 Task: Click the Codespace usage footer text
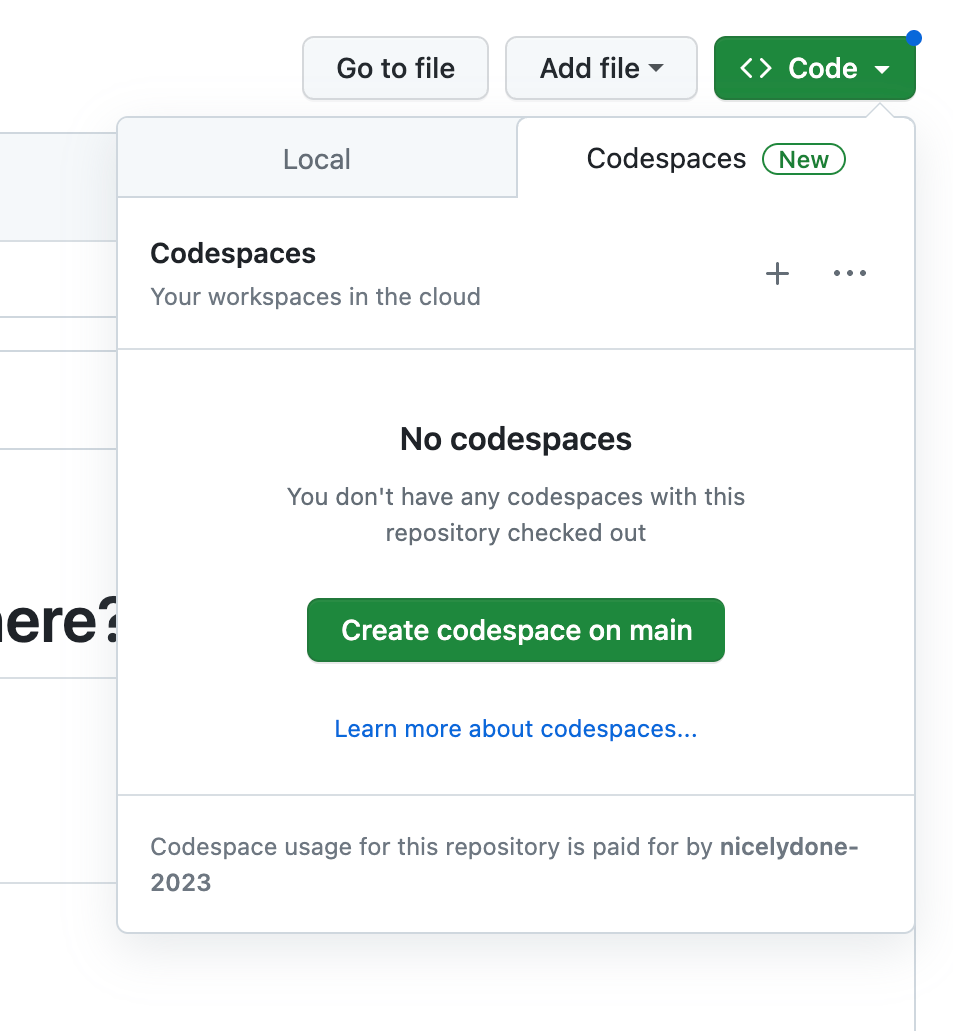[x=430, y=847]
